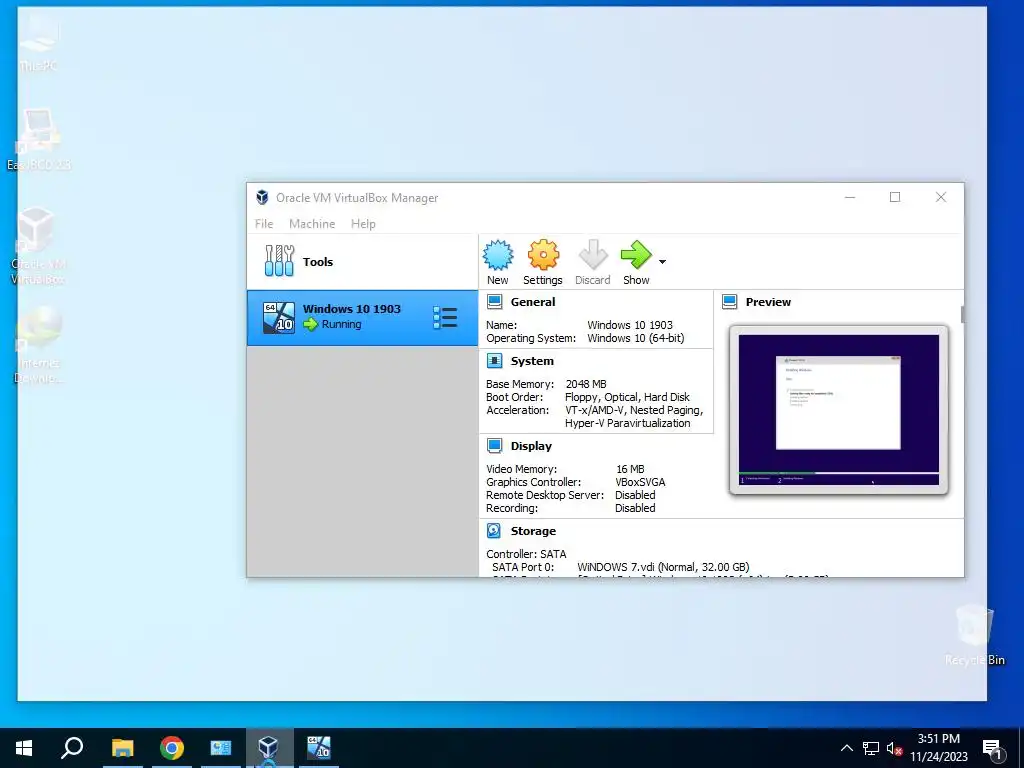Open File Explorer from the taskbar

pyautogui.click(x=122, y=748)
